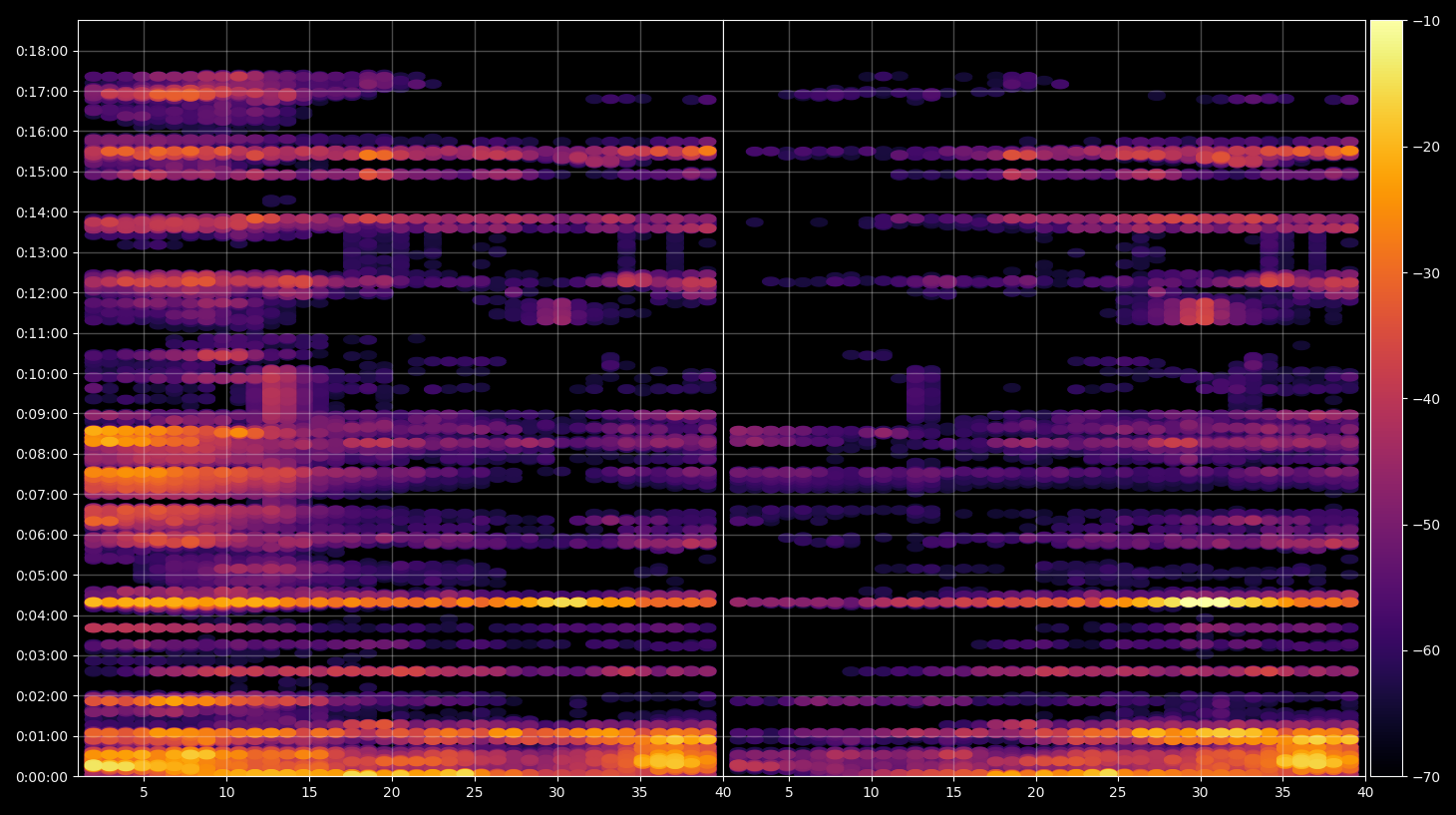The image size is (1456, 815).
Task: Click the −50 colorbar tick label
Action: (1427, 525)
